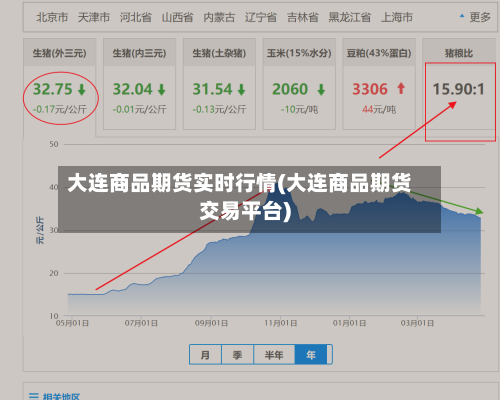
Task: Expand the 更多 regions list
Action: [475, 17]
